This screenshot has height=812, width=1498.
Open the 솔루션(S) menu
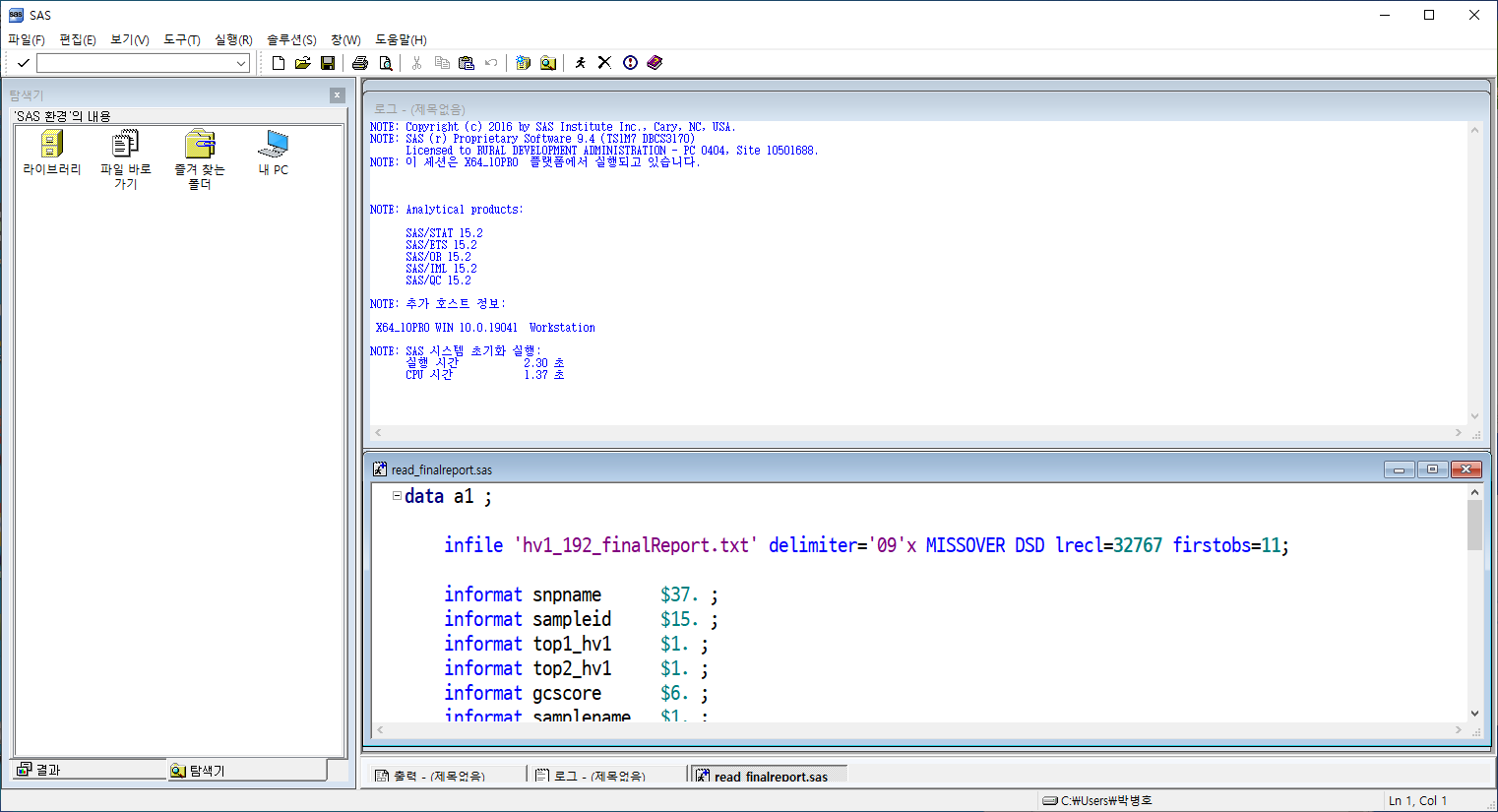291,39
